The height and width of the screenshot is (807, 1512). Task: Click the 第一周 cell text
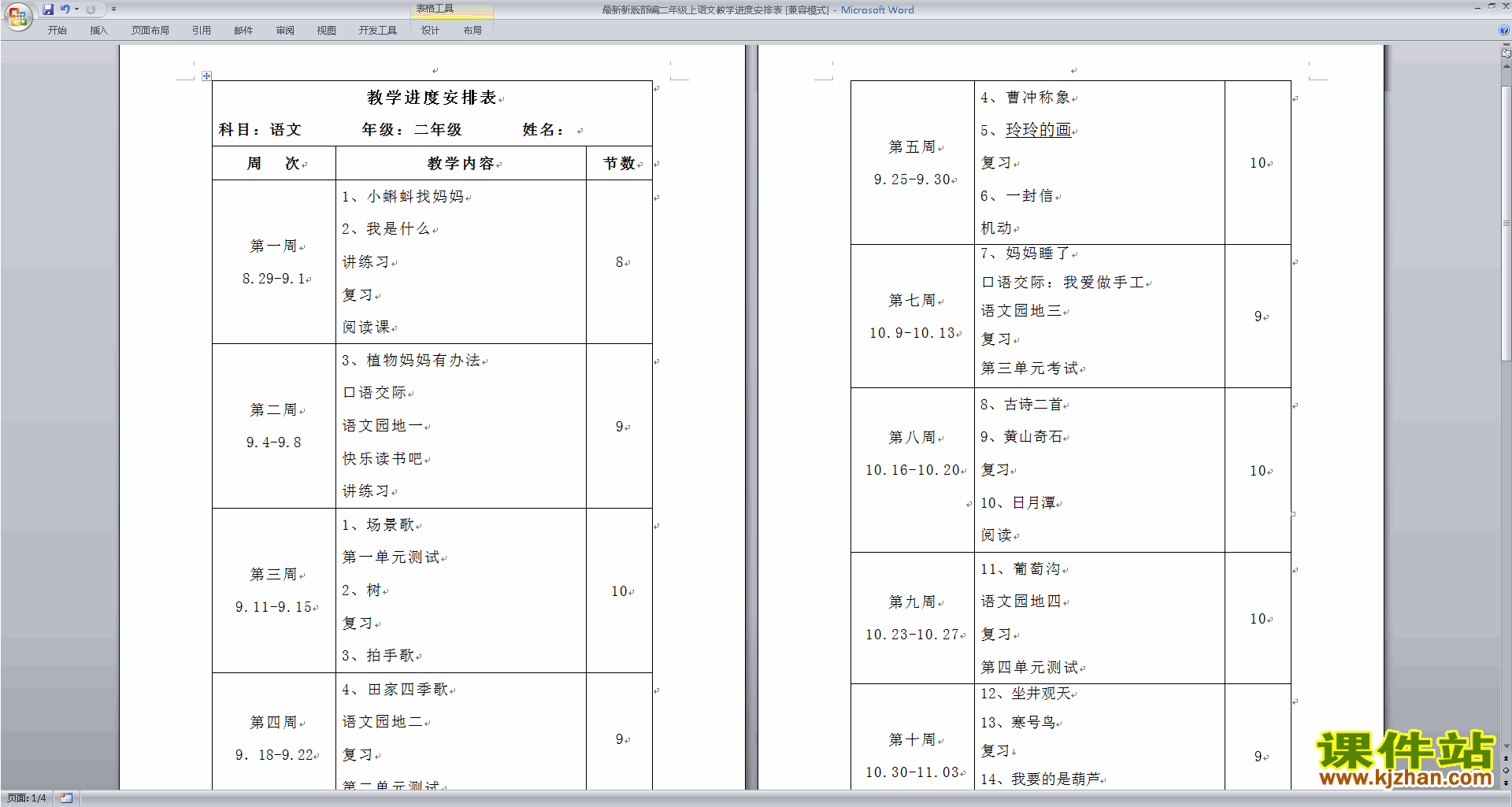pyautogui.click(x=274, y=246)
